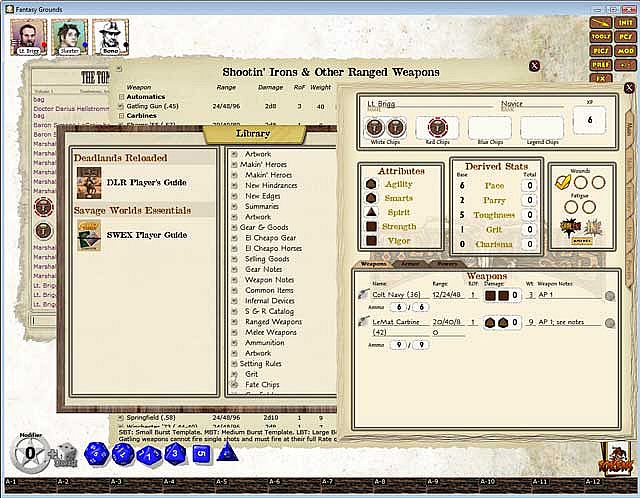
Task: Uncheck the first checked Wounds box
Action: pyautogui.click(x=563, y=182)
